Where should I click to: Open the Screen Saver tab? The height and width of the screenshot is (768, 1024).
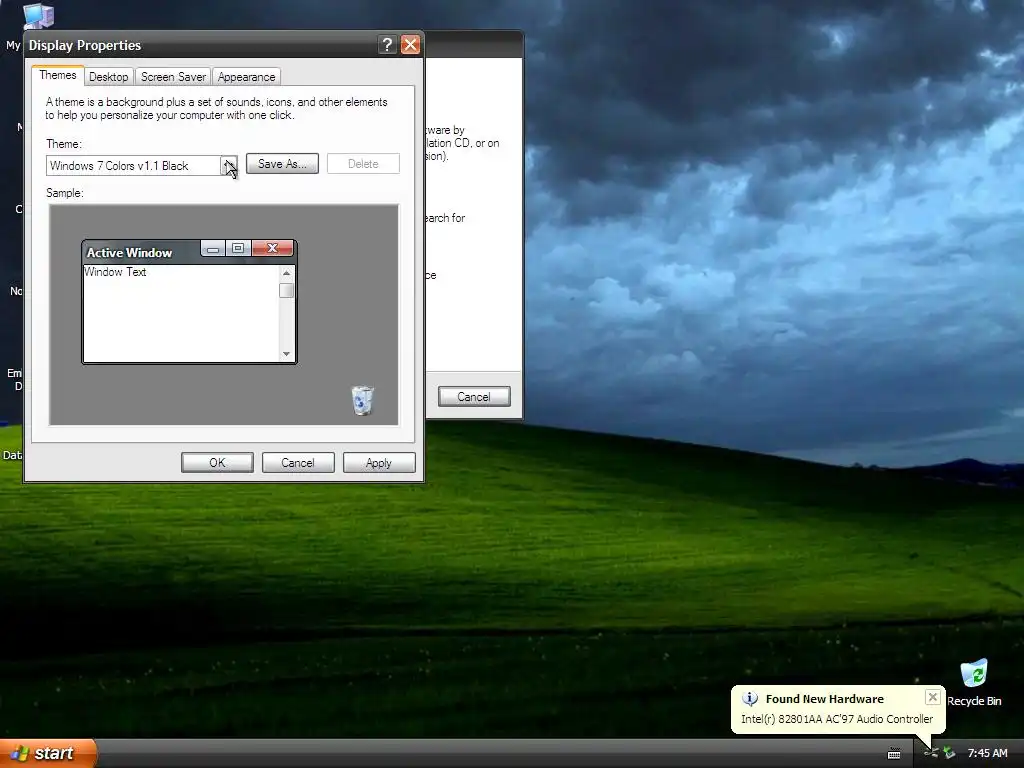pos(173,76)
